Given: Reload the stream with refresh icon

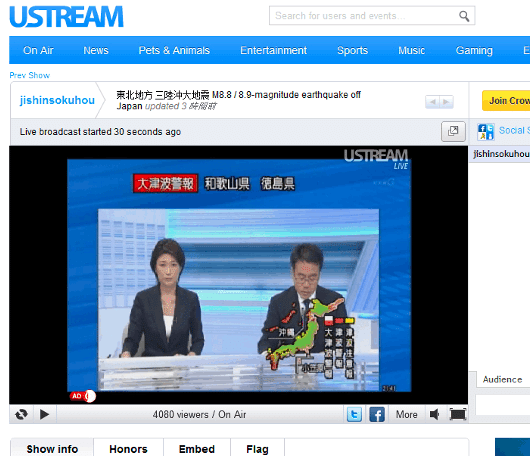Looking at the screenshot, I should [21, 414].
